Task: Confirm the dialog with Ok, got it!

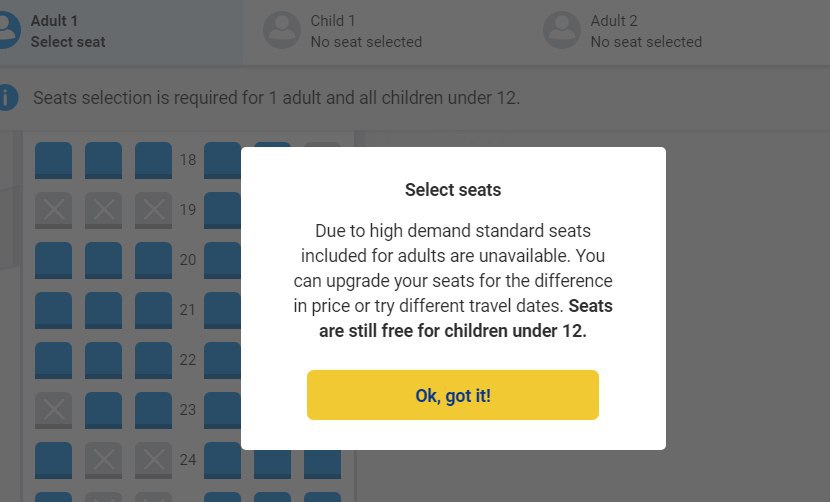Action: coord(453,395)
